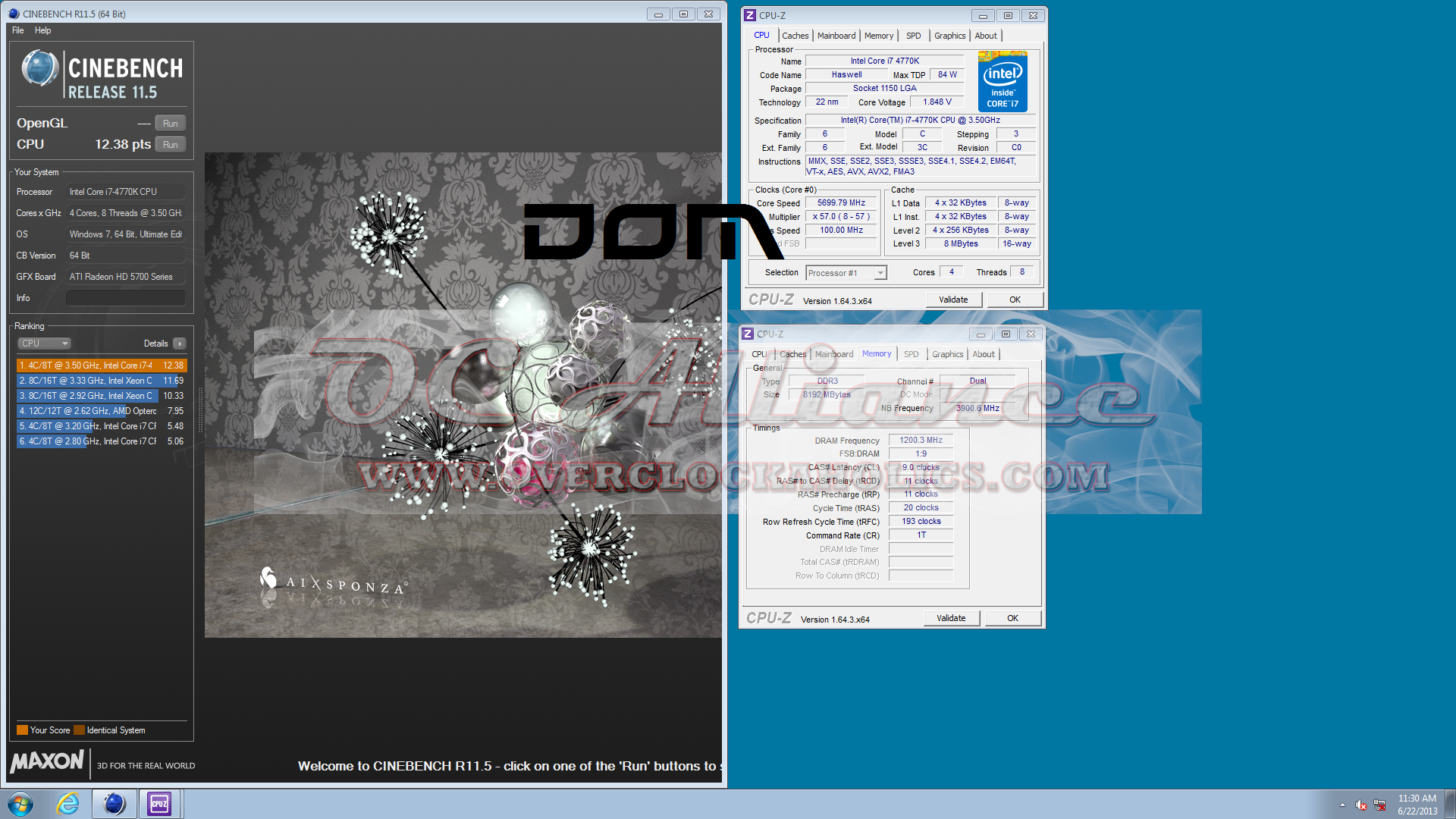This screenshot has width=1456, height=819.
Task: Select Graphics tab in lower CPU-Z window
Action: (948, 354)
